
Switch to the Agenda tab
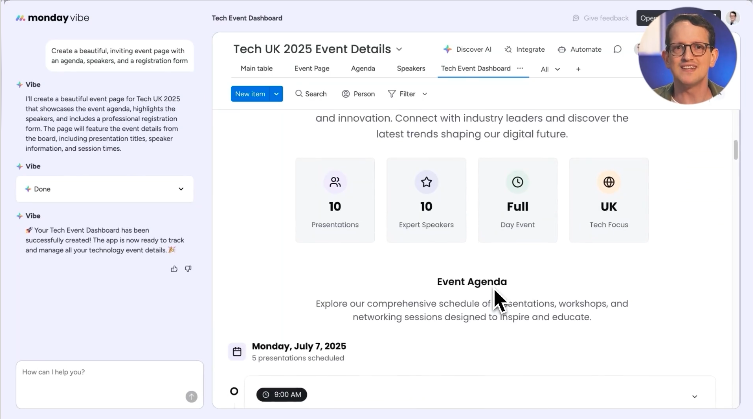363,69
